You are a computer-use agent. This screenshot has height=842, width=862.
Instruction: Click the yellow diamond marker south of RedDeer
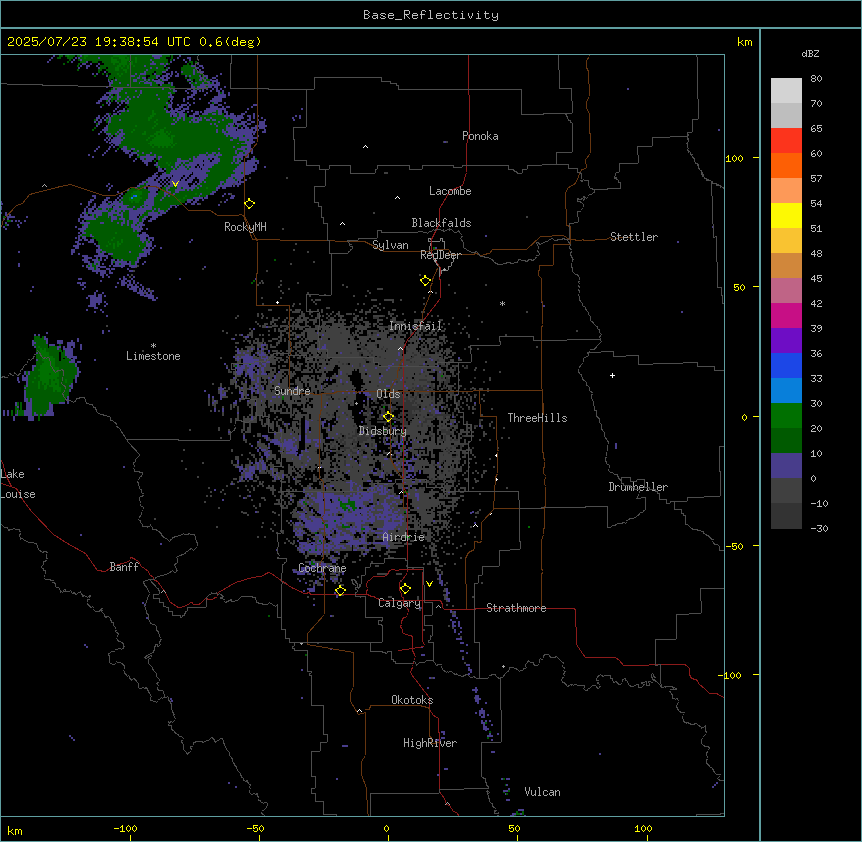click(425, 281)
